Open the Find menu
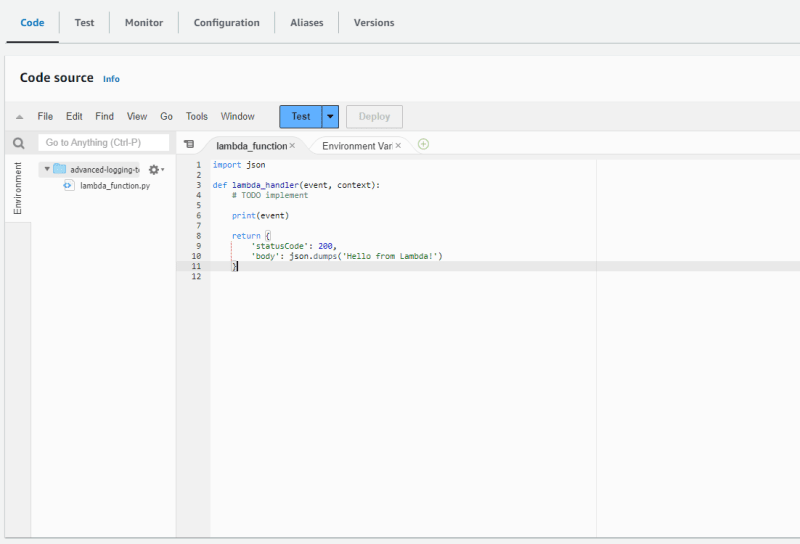Screen dimensions: 800x544 [x=104, y=116]
